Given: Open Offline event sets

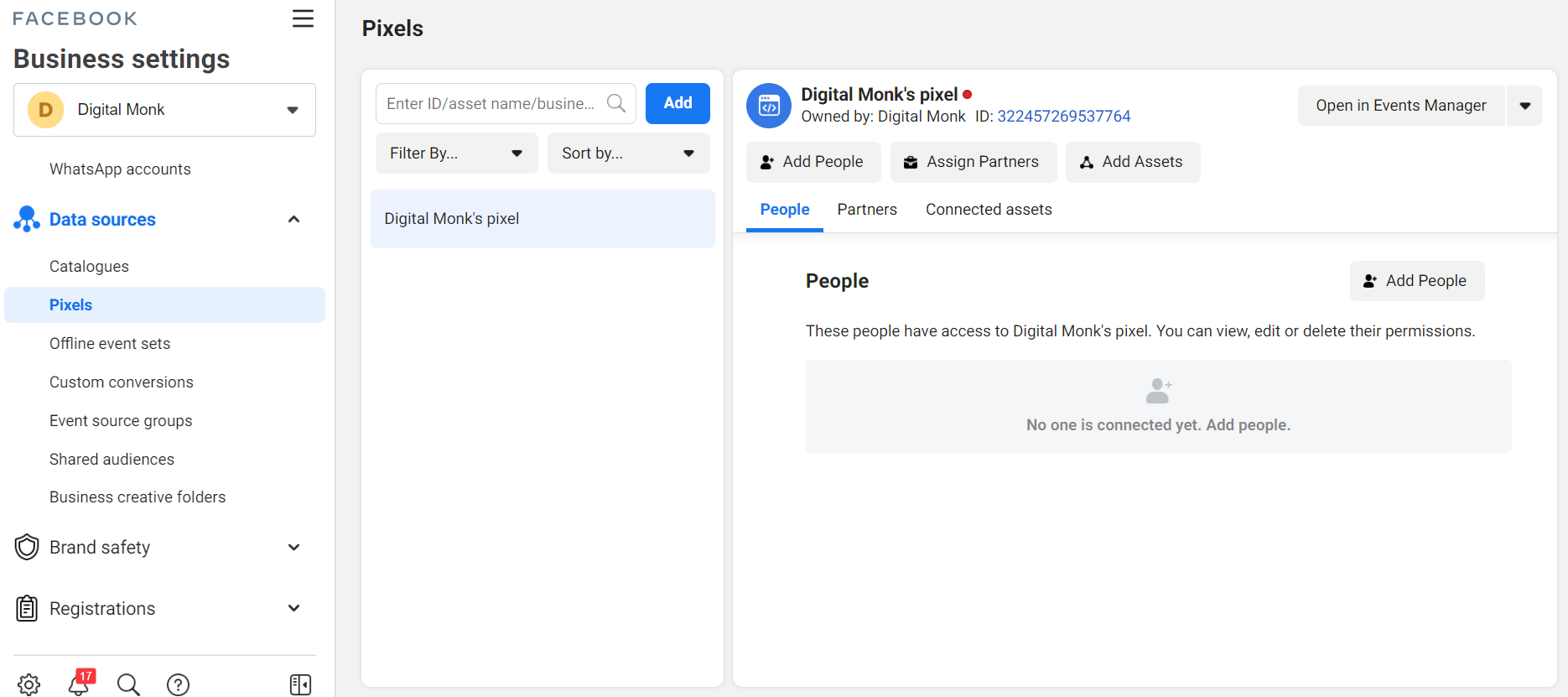Looking at the screenshot, I should pos(110,344).
